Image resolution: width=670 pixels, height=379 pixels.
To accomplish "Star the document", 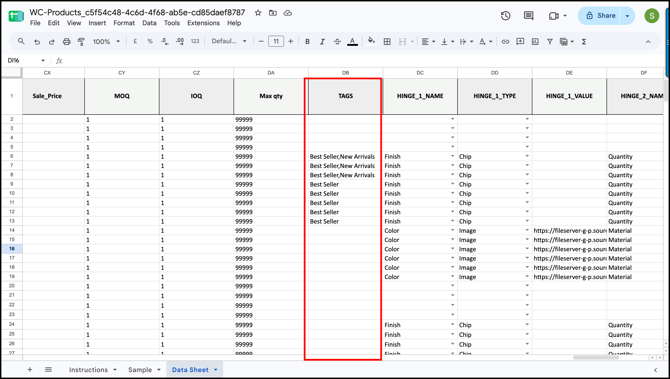I will [x=258, y=13].
